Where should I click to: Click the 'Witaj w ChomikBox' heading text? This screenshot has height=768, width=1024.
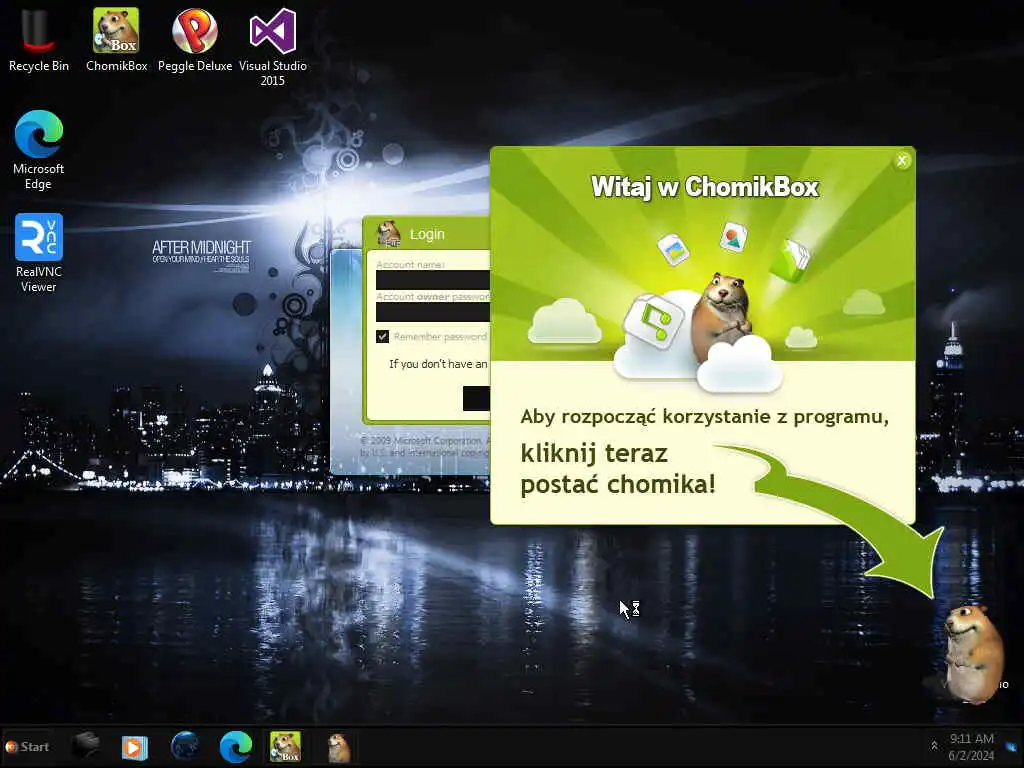coord(705,187)
